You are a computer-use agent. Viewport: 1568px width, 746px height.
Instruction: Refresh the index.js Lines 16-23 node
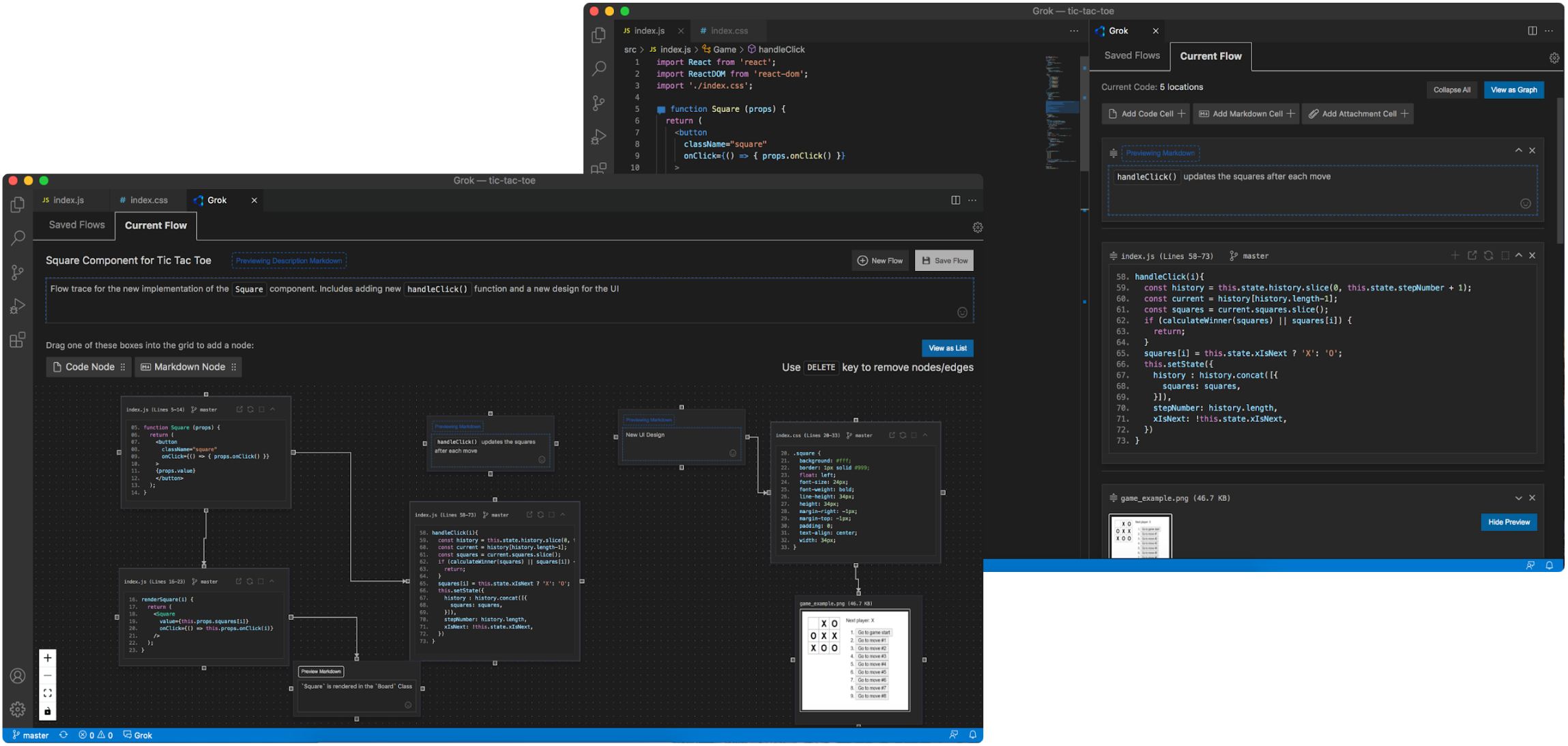[250, 582]
